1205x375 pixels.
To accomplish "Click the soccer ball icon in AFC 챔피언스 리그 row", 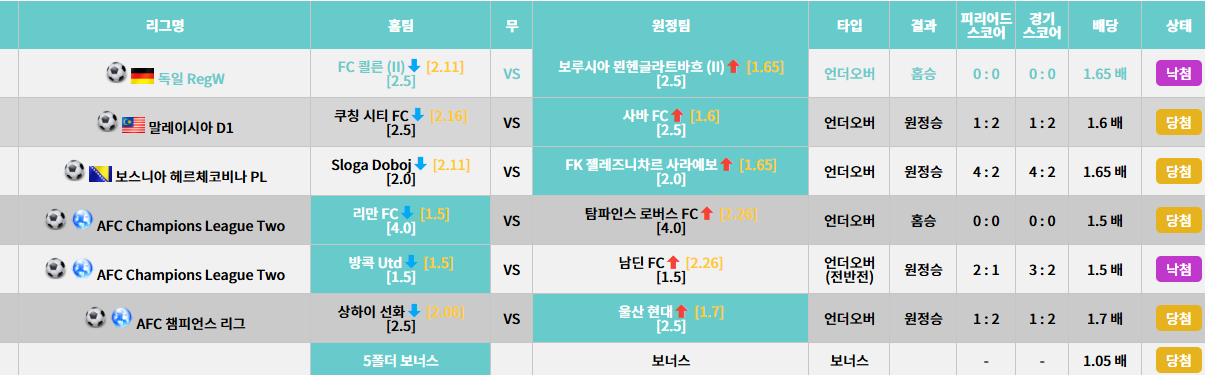I will tap(96, 319).
